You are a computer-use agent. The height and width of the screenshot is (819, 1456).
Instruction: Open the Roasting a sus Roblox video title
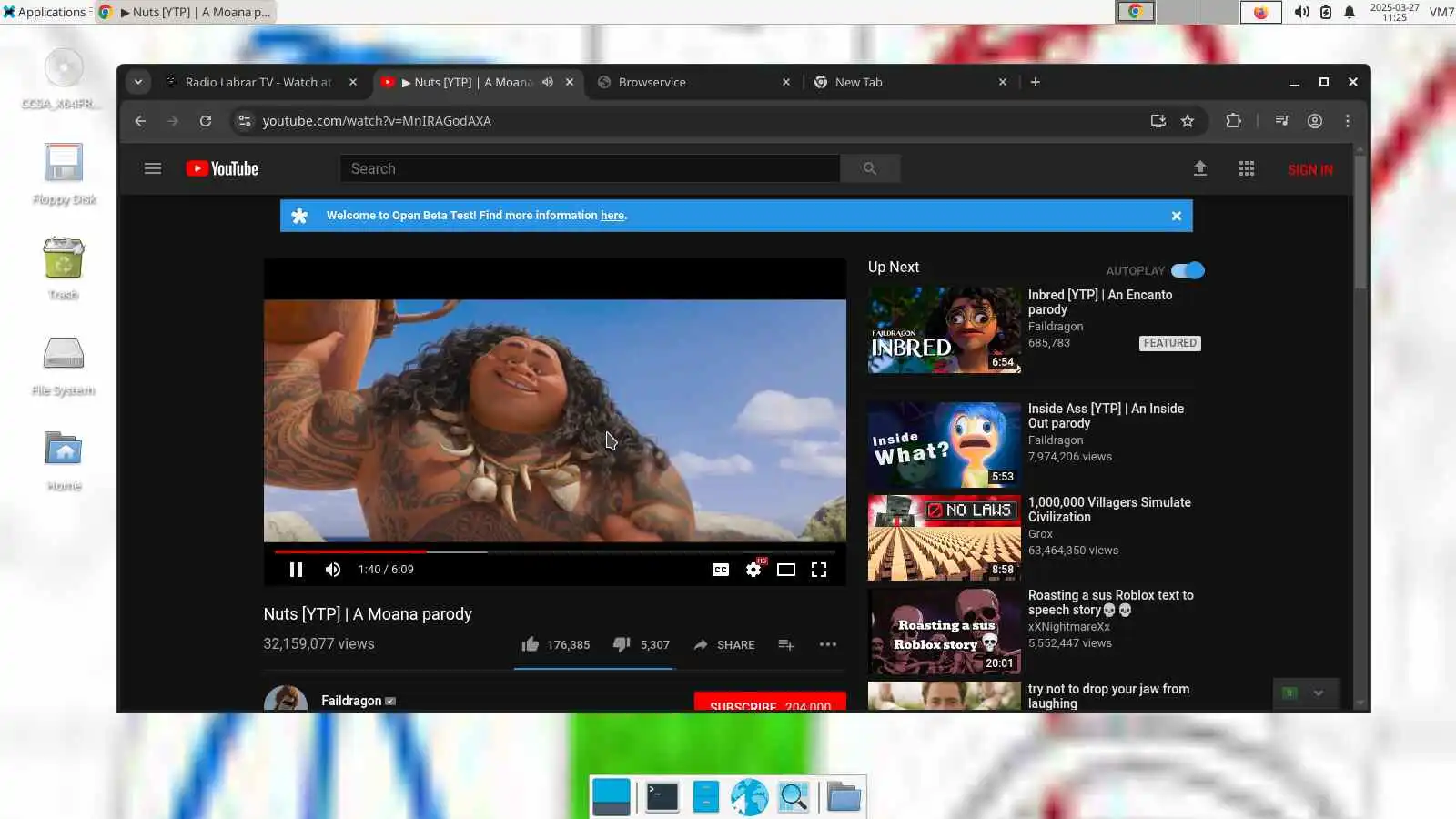[1111, 602]
